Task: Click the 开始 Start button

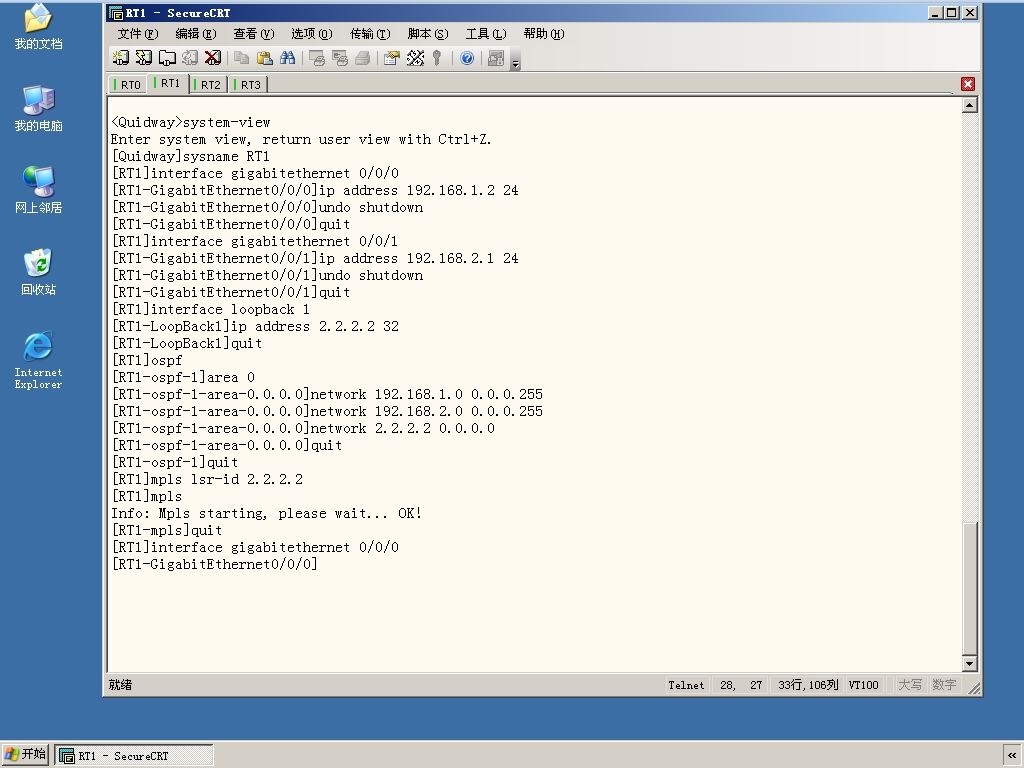Action: [x=25, y=754]
